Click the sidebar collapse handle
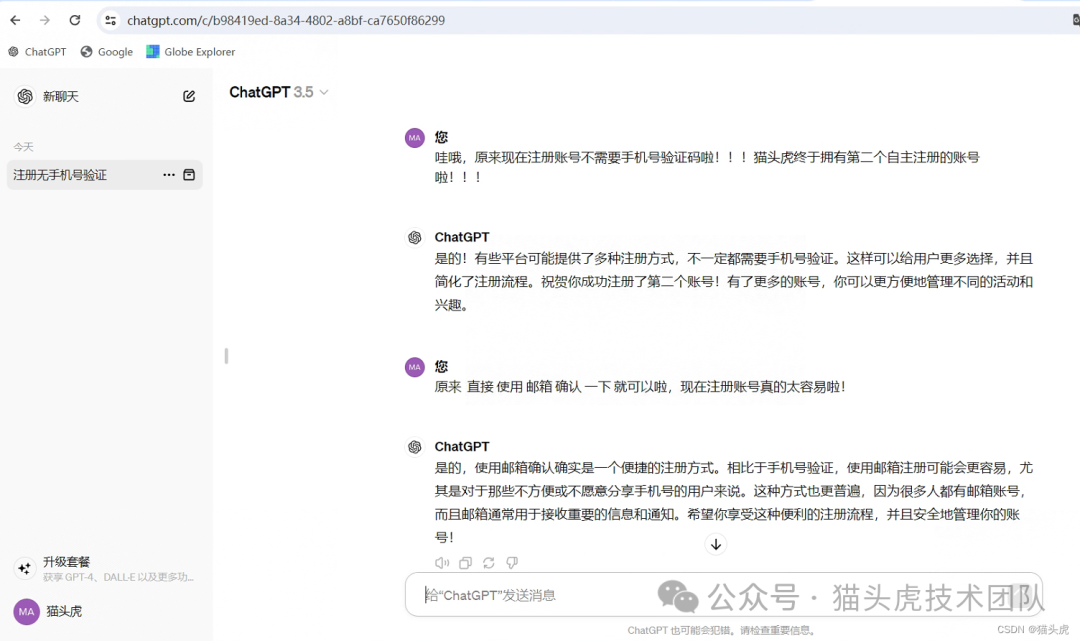Screen dimensions: 1080x641 point(226,356)
